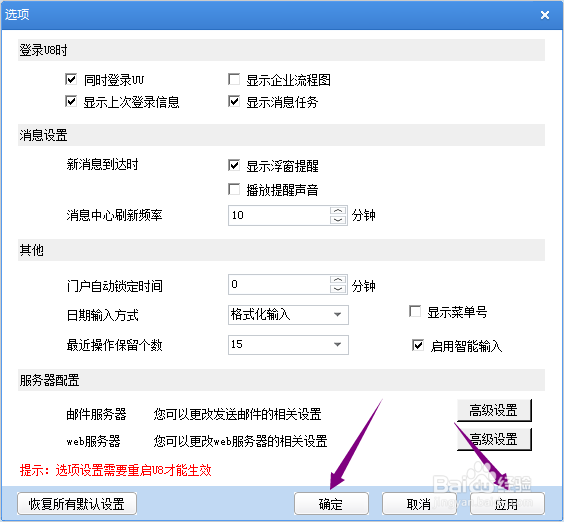Click the red 提示 restart notice text
The width and height of the screenshot is (564, 522).
pos(115,470)
